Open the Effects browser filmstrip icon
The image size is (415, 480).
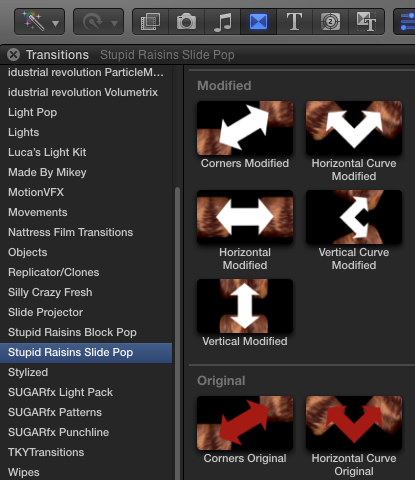(x=151, y=22)
